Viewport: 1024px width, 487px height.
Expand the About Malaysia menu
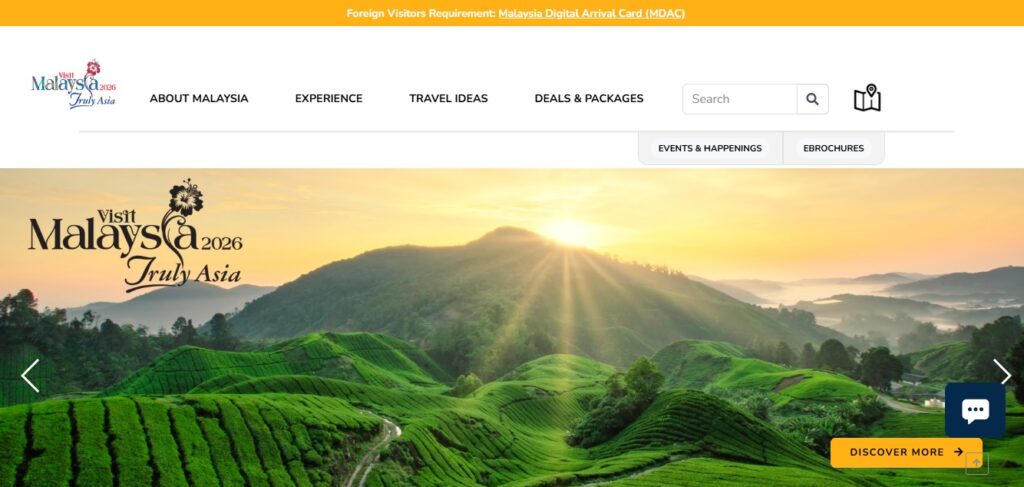coord(199,99)
